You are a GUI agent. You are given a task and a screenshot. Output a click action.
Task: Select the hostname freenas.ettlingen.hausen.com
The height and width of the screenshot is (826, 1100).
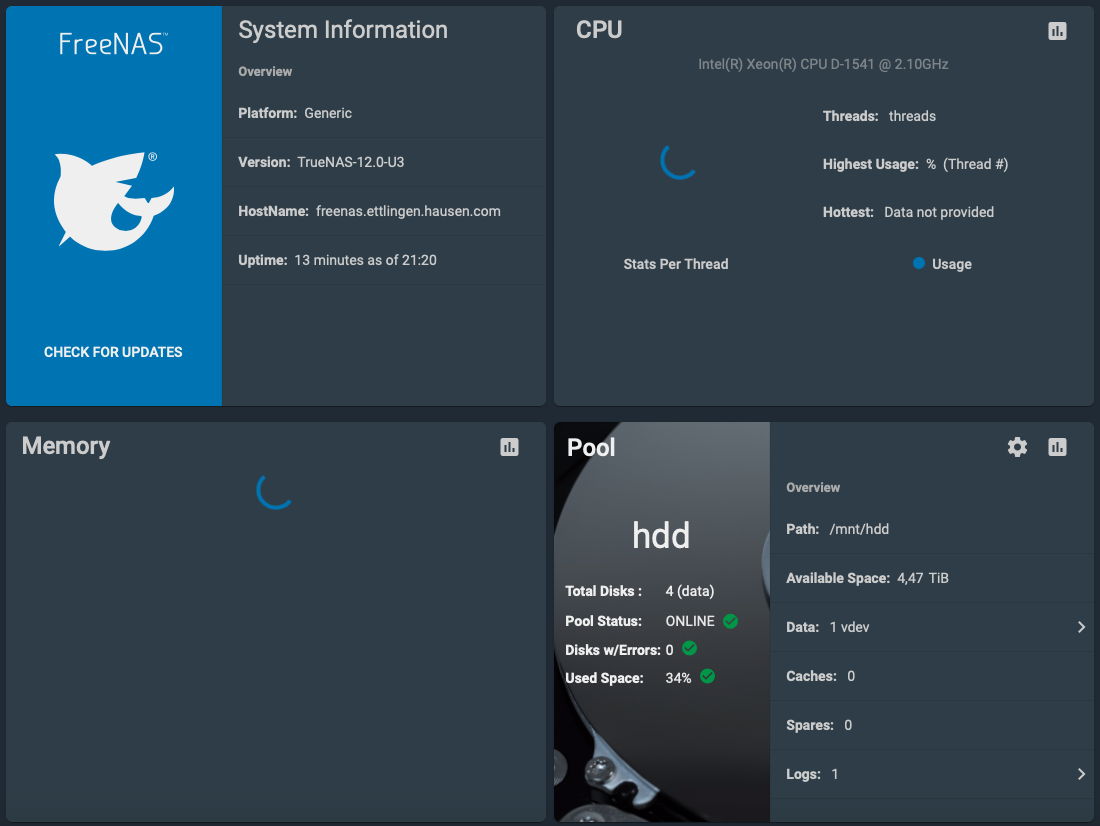pyautogui.click(x=408, y=211)
